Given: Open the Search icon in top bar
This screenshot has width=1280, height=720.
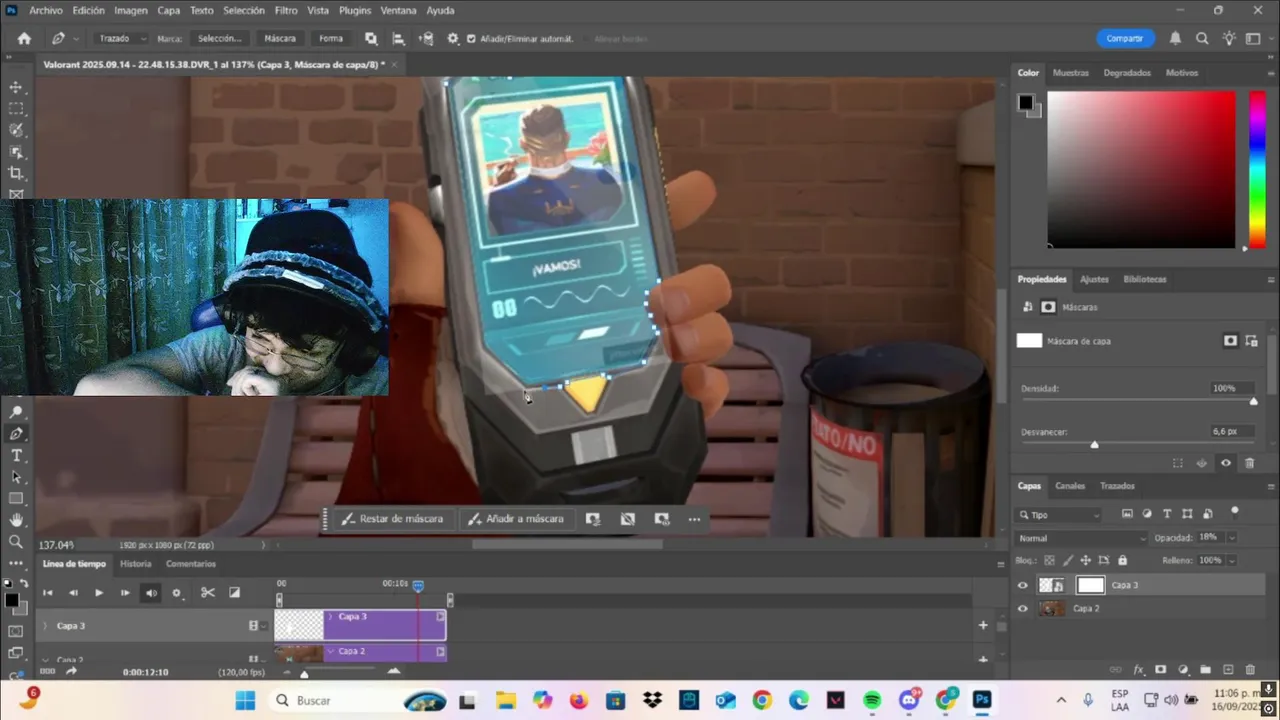Looking at the screenshot, I should 1202,38.
